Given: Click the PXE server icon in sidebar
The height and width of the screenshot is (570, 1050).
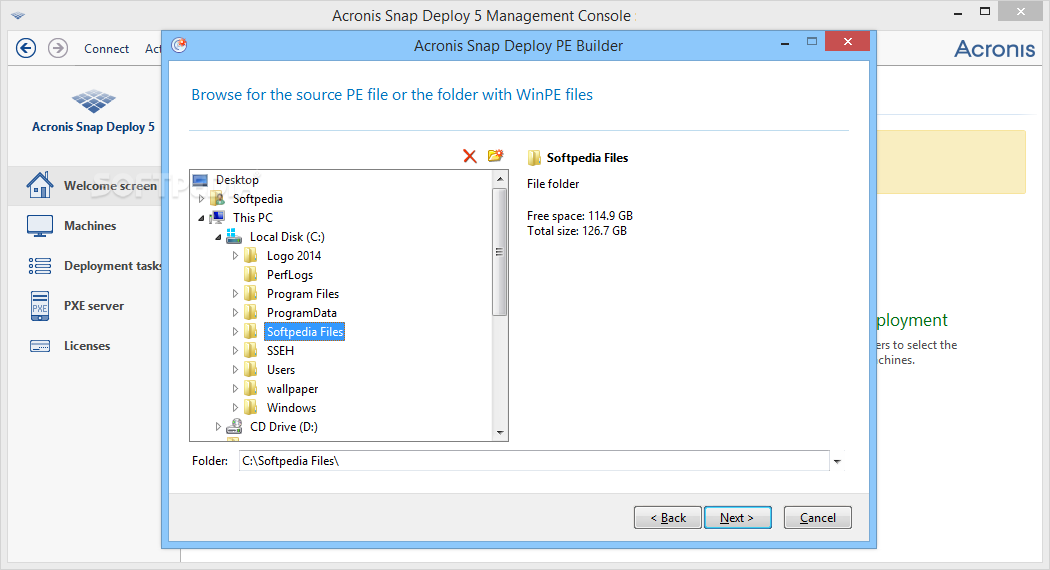Looking at the screenshot, I should point(40,306).
